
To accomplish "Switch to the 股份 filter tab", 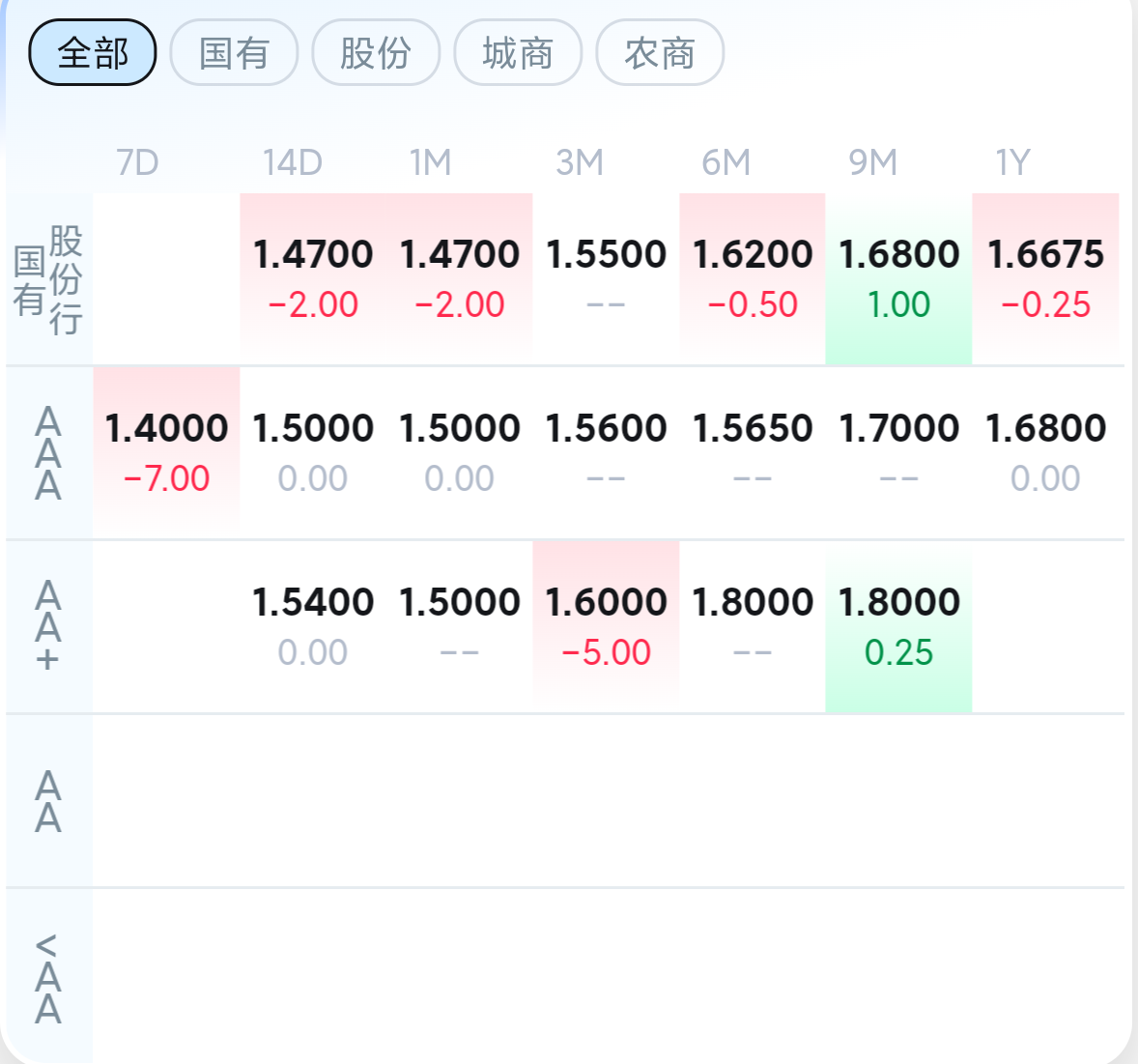I will [x=376, y=52].
